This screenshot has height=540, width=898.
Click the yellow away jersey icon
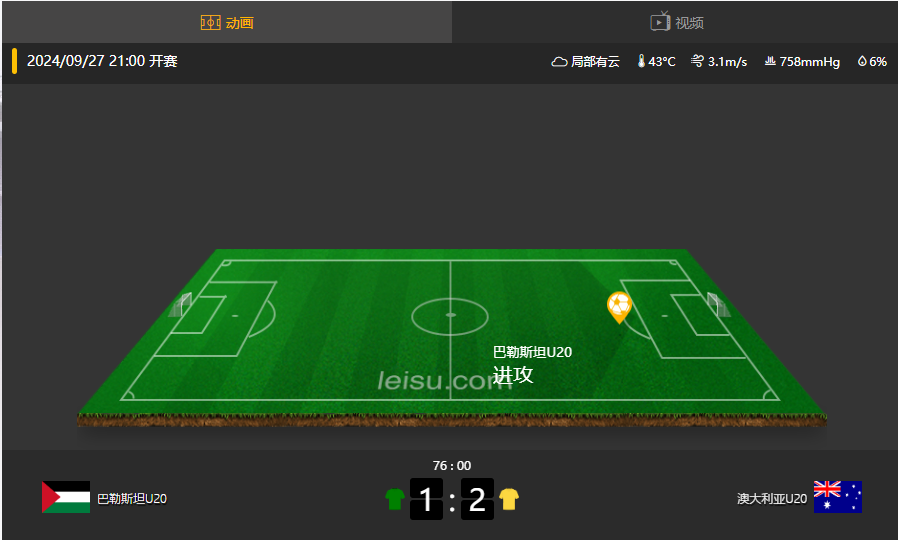click(509, 499)
